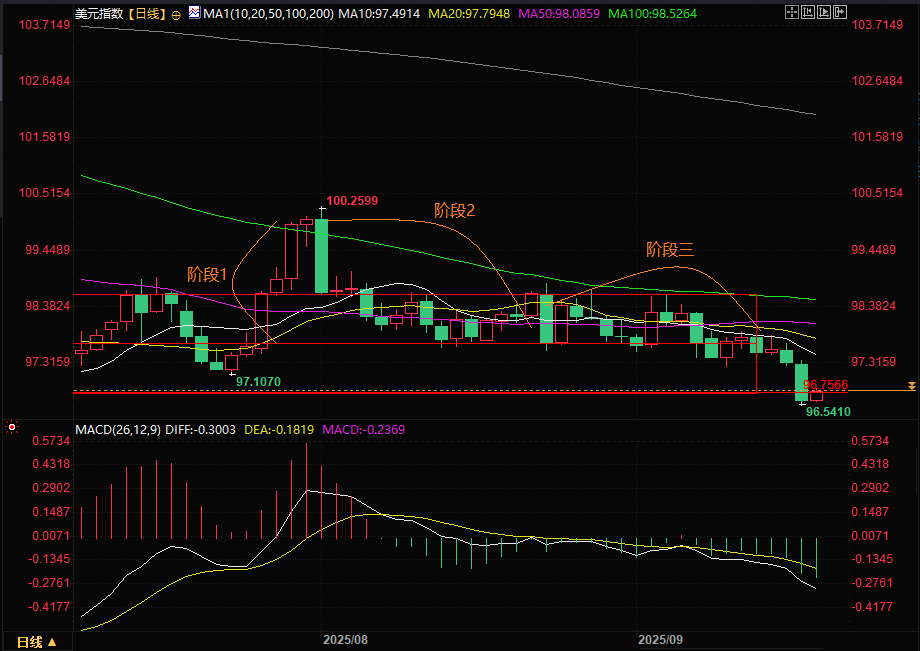Click the DEA:-0.1819 value
Screen dimensions: 920x651
[x=279, y=429]
